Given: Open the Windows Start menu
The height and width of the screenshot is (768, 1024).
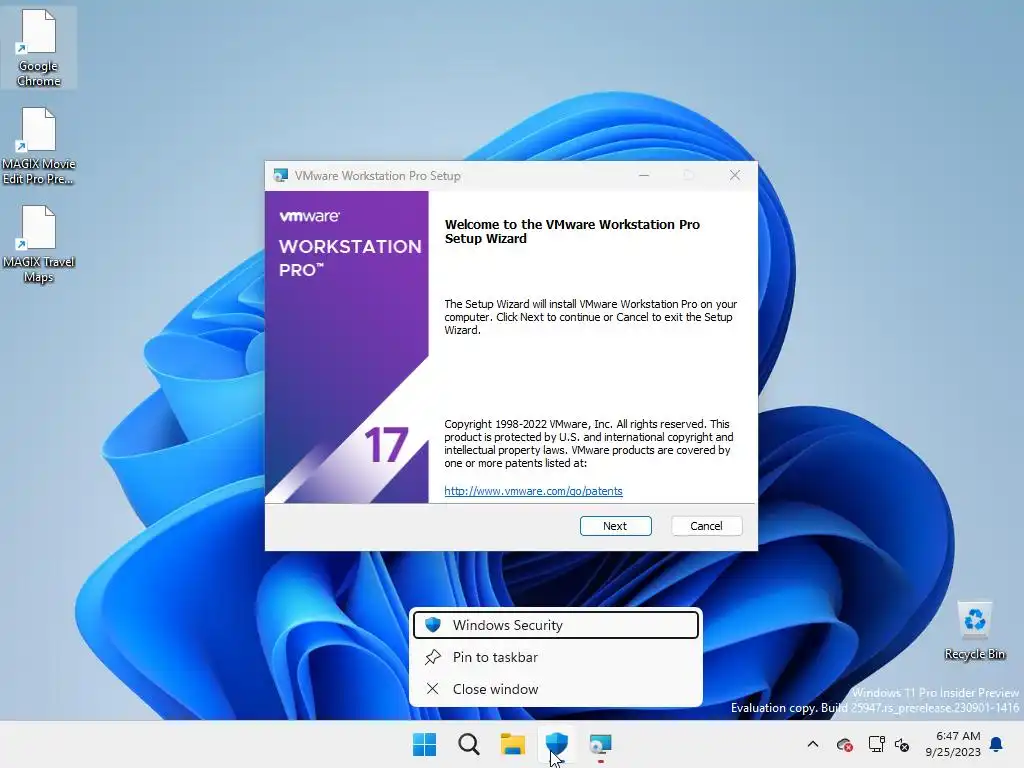Looking at the screenshot, I should (424, 744).
